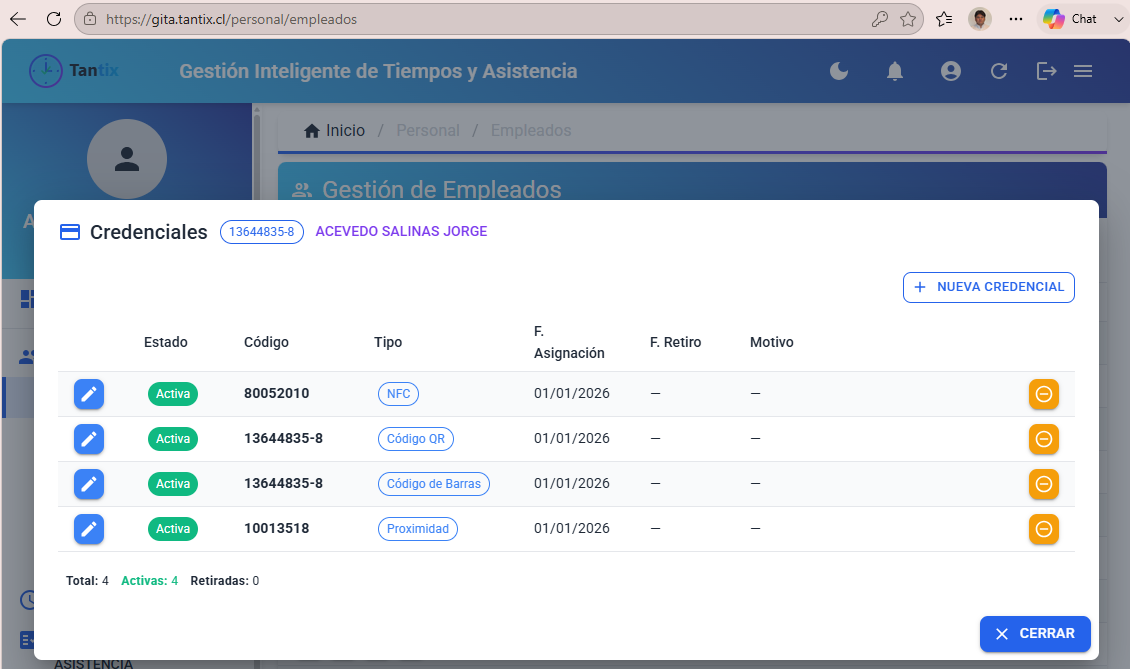This screenshot has height=669, width=1130.
Task: Click the F. Retiro column header
Action: 675,342
